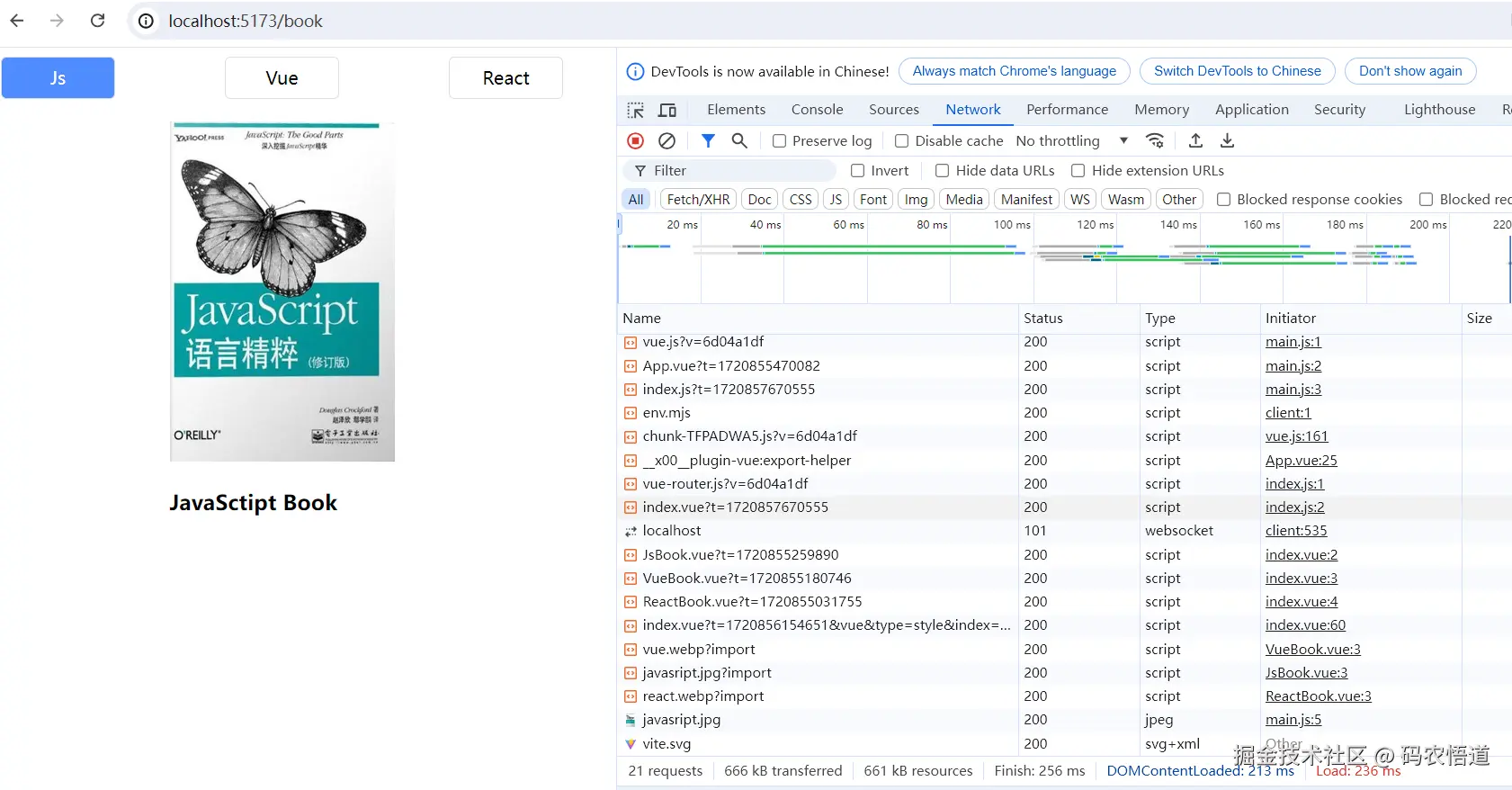
Task: Switch to Sources tab
Action: click(894, 110)
